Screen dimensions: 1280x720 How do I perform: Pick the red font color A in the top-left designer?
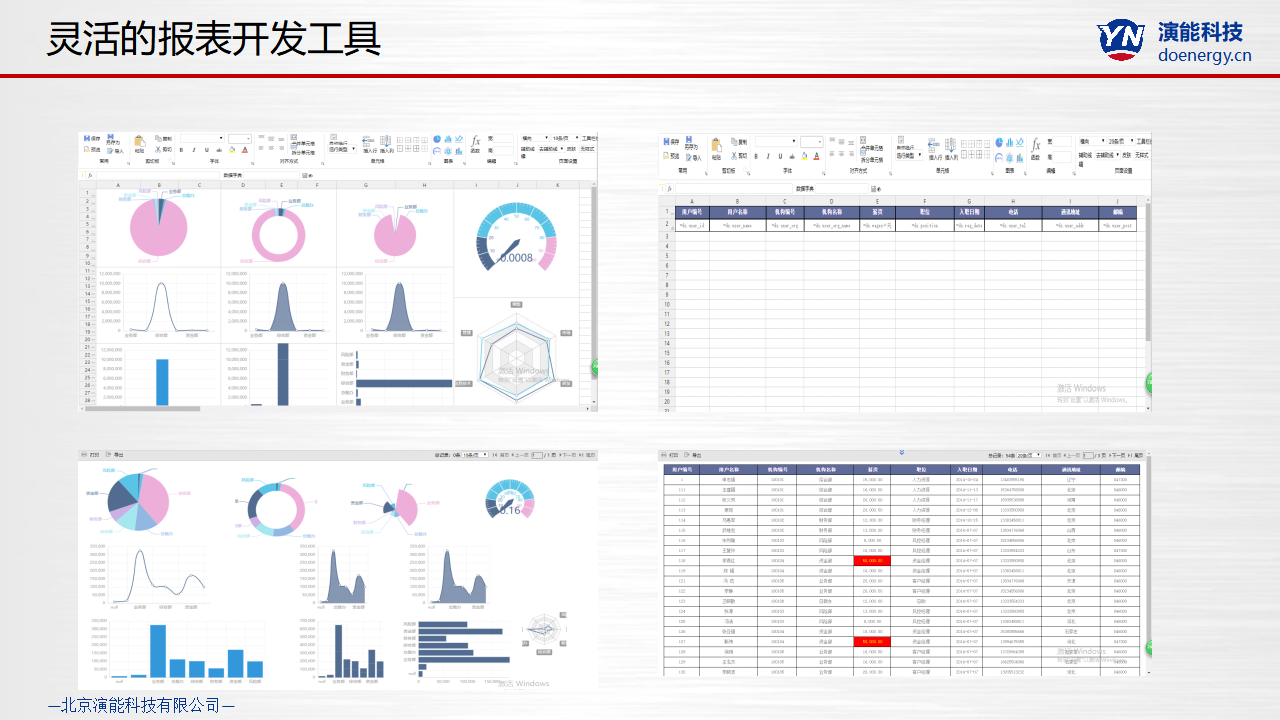coord(246,151)
